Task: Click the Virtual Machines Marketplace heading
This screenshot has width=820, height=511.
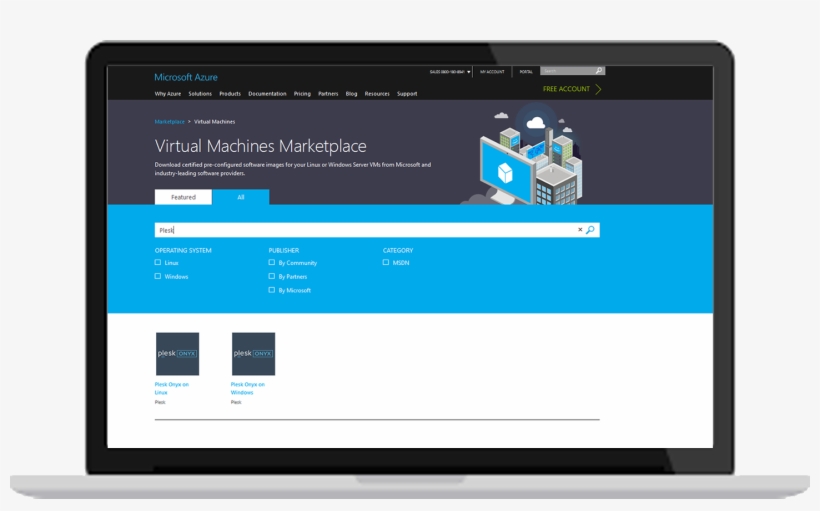Action: 260,146
